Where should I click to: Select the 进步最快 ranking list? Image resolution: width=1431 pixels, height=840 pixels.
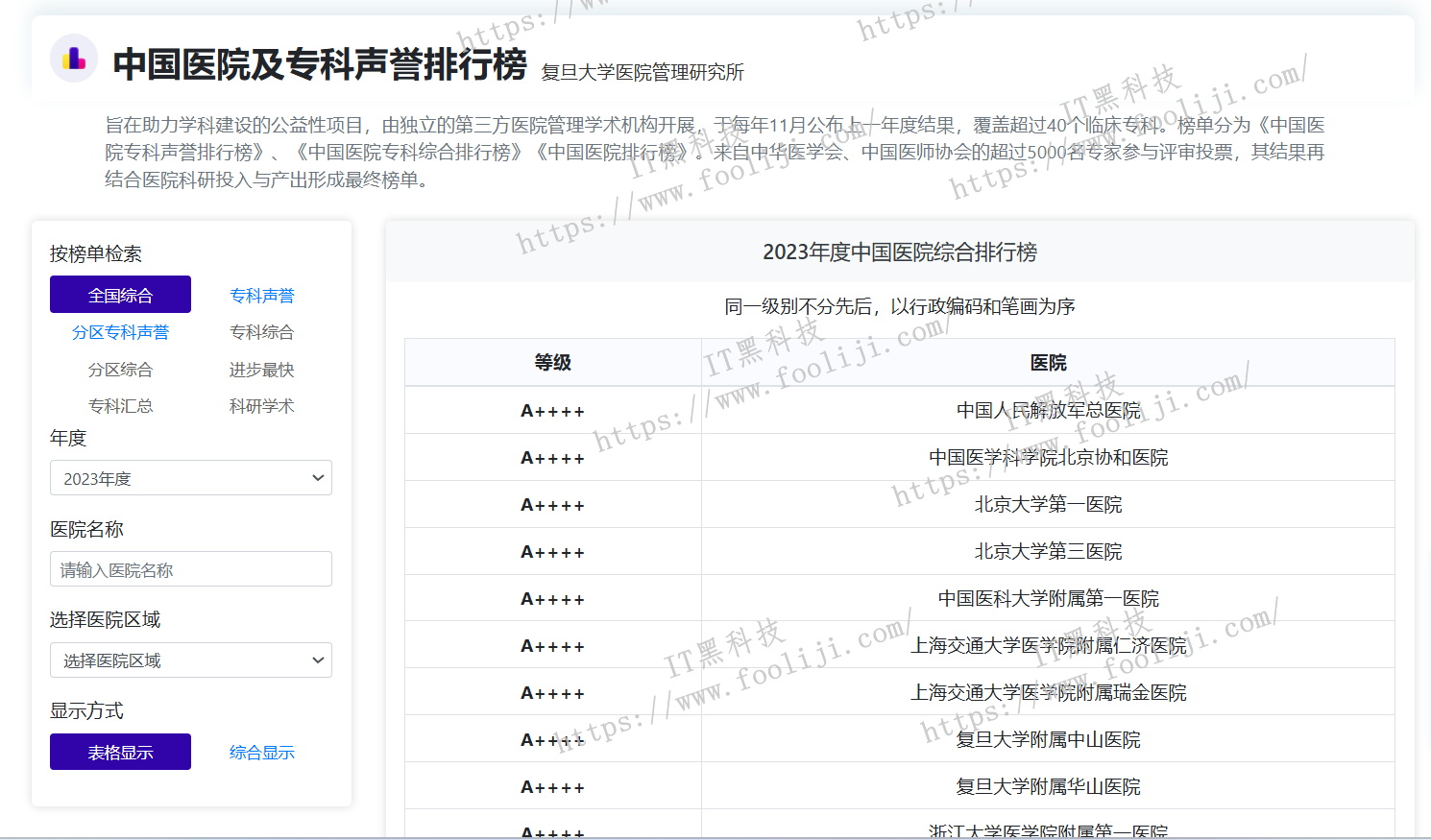(261, 369)
